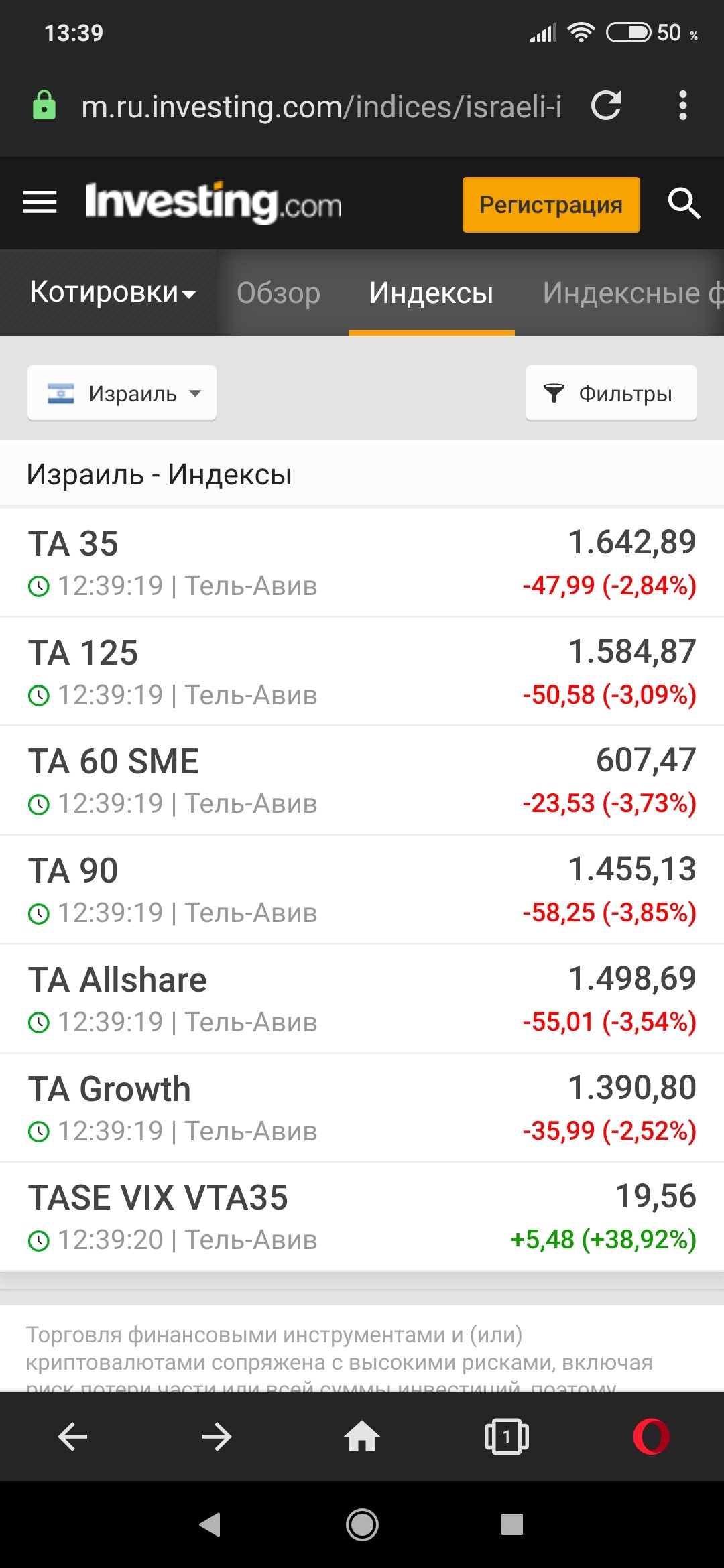
Task: Open TASE VIX VTA35 index details
Action: coord(158,1198)
